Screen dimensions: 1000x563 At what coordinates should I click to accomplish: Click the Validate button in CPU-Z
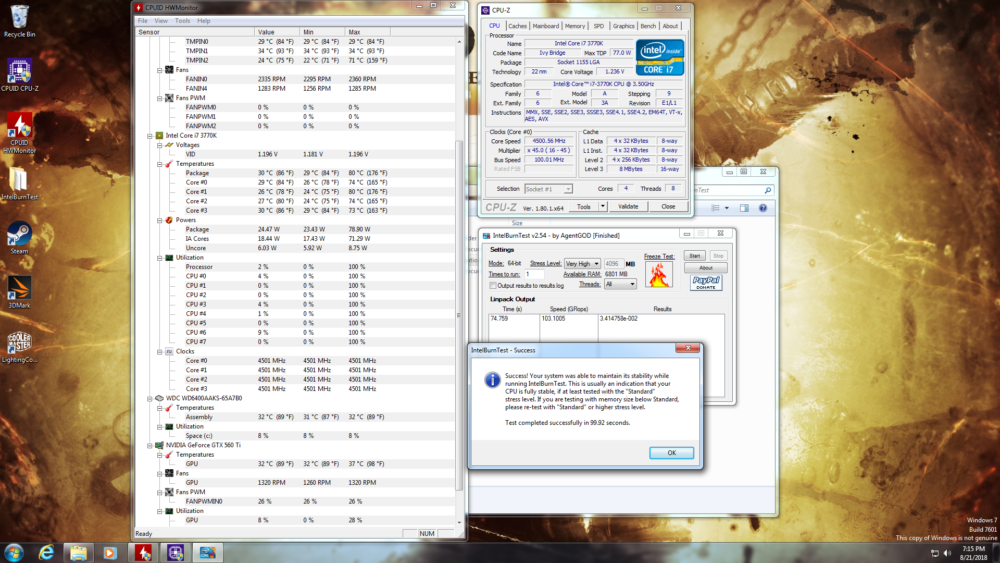tap(628, 207)
